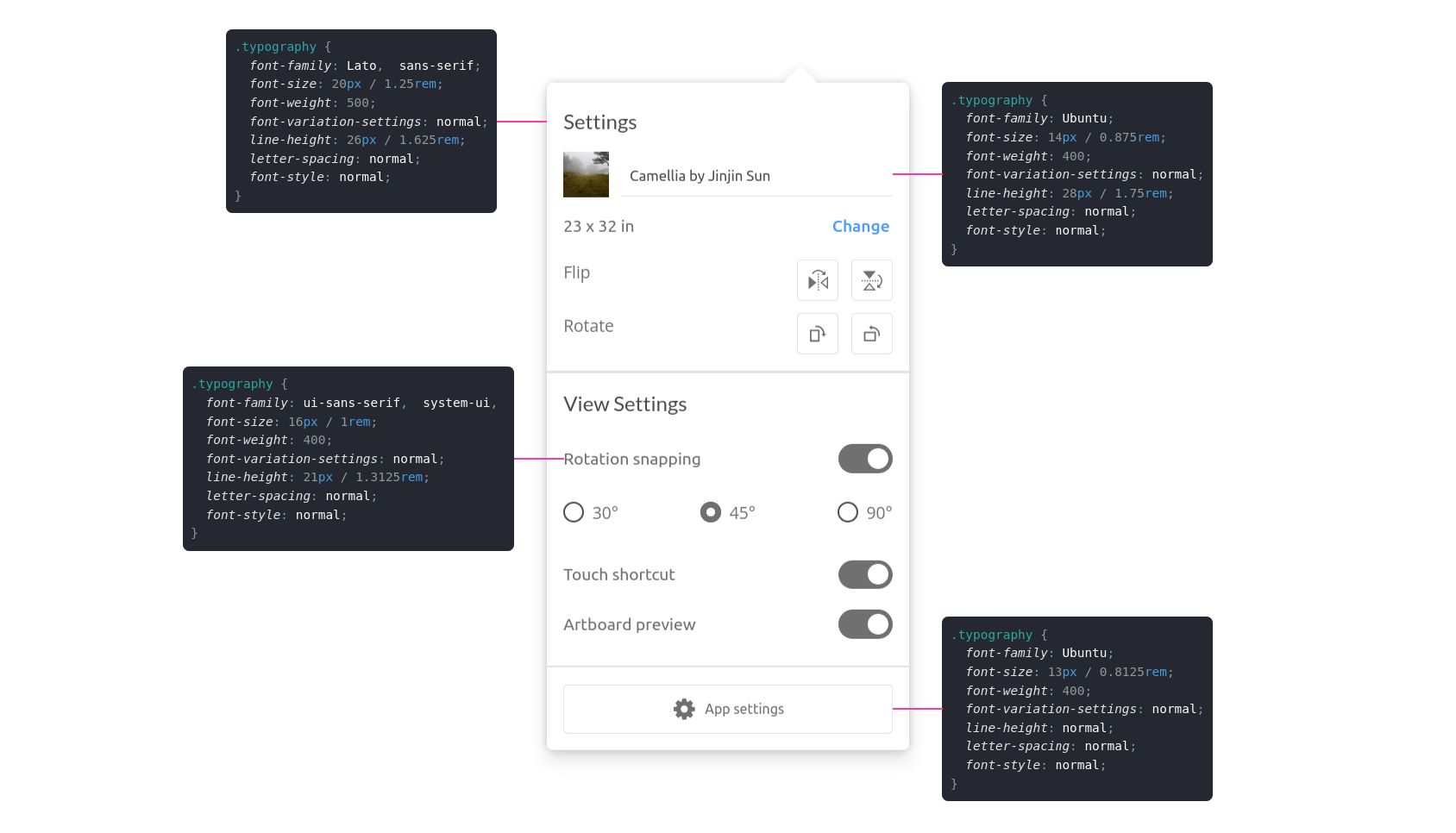Click the ui-sans-serif typography code block
The height and width of the screenshot is (833, 1456).
[x=348, y=458]
